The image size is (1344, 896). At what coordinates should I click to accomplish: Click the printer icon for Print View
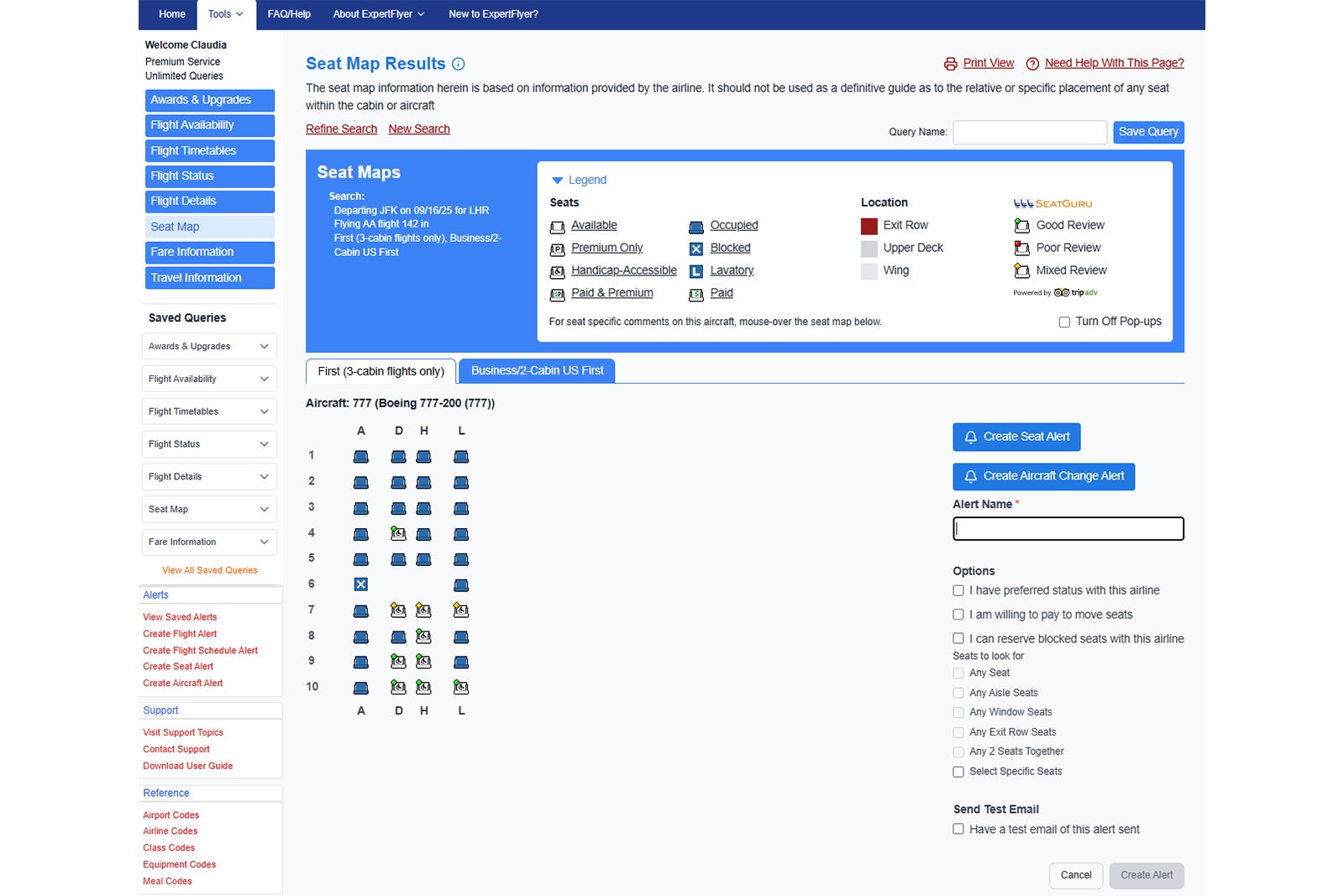[x=950, y=64]
